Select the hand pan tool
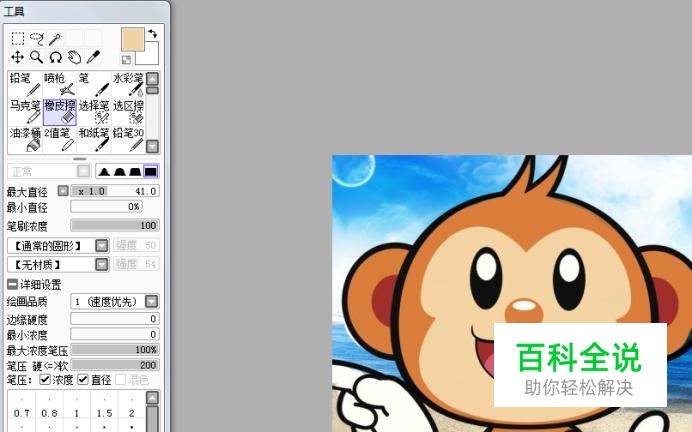692x432 pixels. [75, 57]
